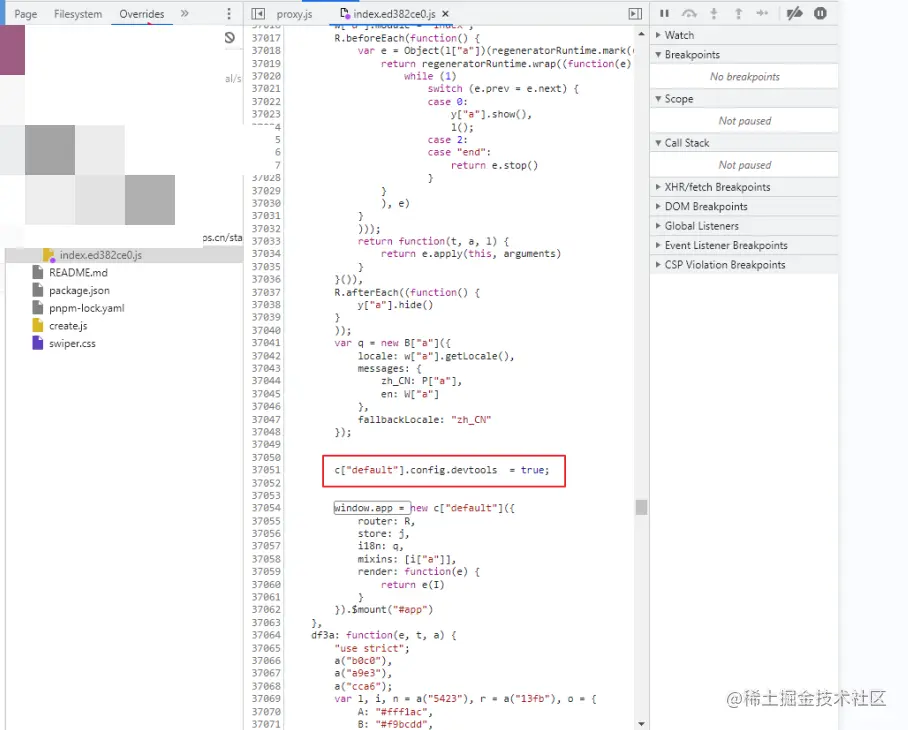Click editor scrollbar down arrow
Screen dimensions: 908x730
641,724
